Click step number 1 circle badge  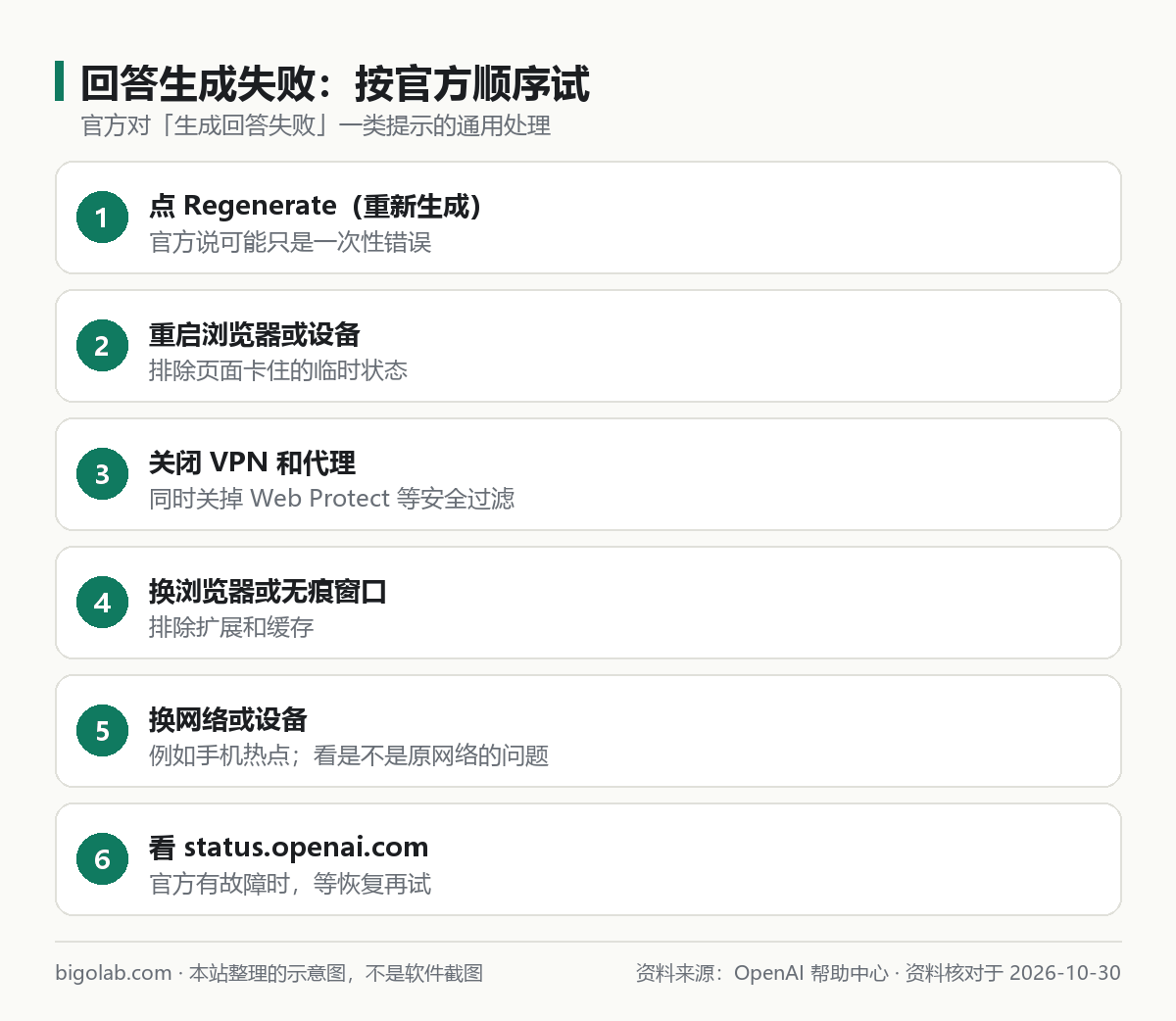tap(102, 218)
